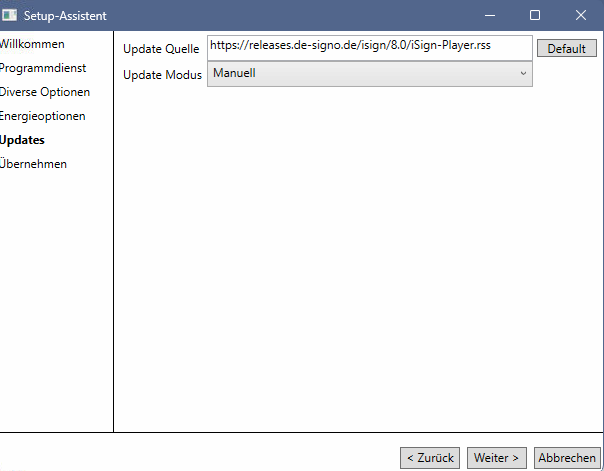Select Diverse Optionen in the sidebar
This screenshot has height=471, width=604.
coord(45,92)
